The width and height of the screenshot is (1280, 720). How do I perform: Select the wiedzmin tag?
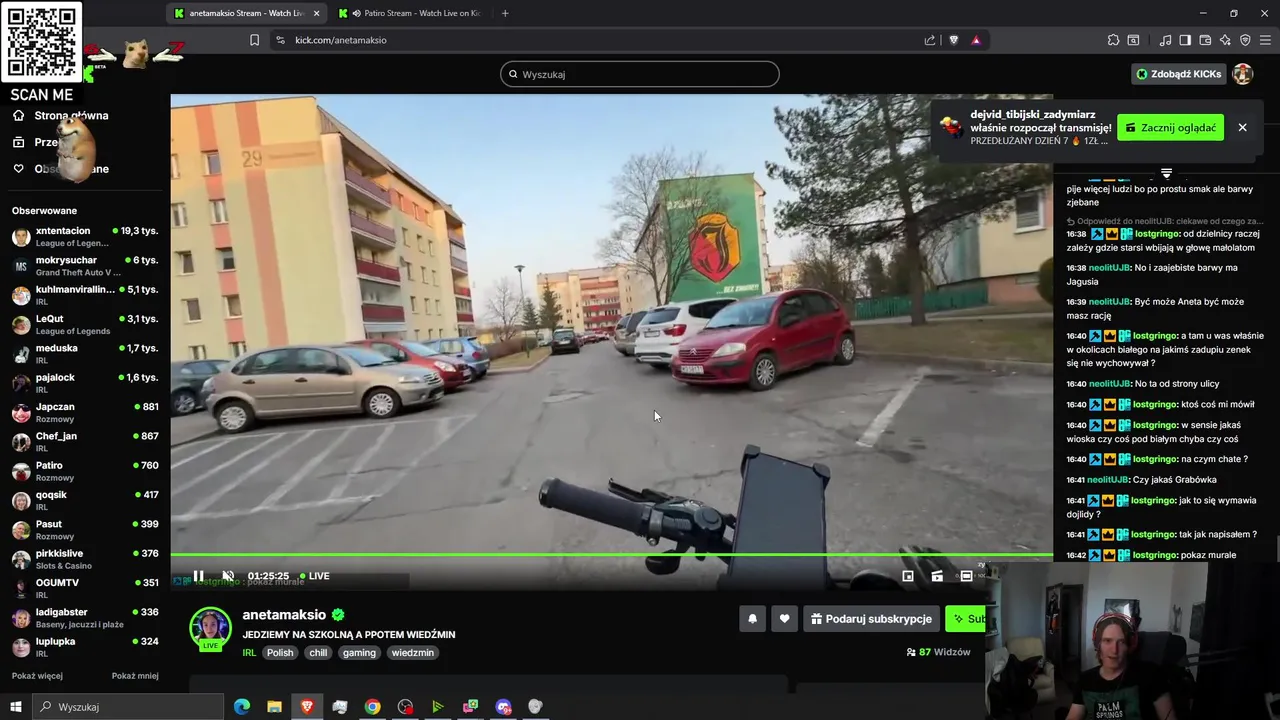[413, 653]
